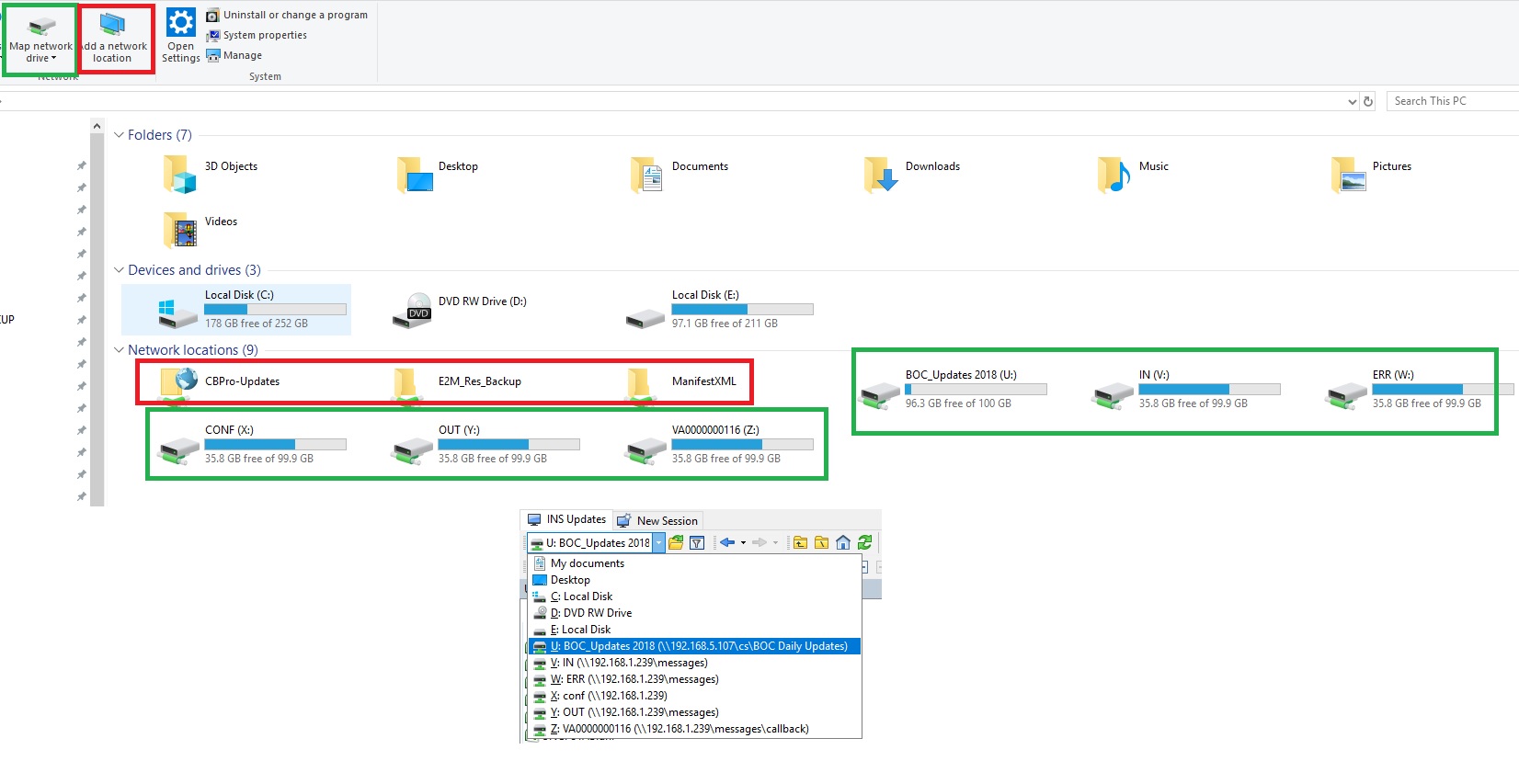This screenshot has height=784, width=1519.
Task: Go to the home directory icon
Action: click(x=843, y=543)
